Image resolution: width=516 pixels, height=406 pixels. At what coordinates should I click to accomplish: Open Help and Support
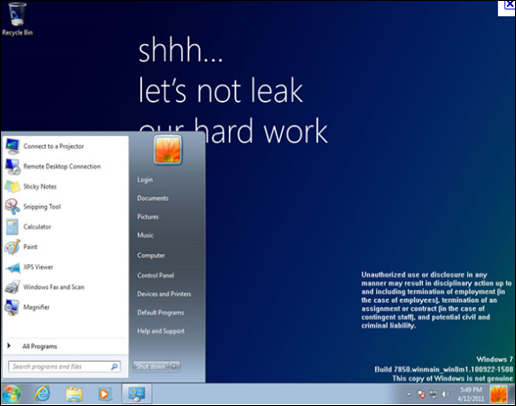(x=161, y=331)
